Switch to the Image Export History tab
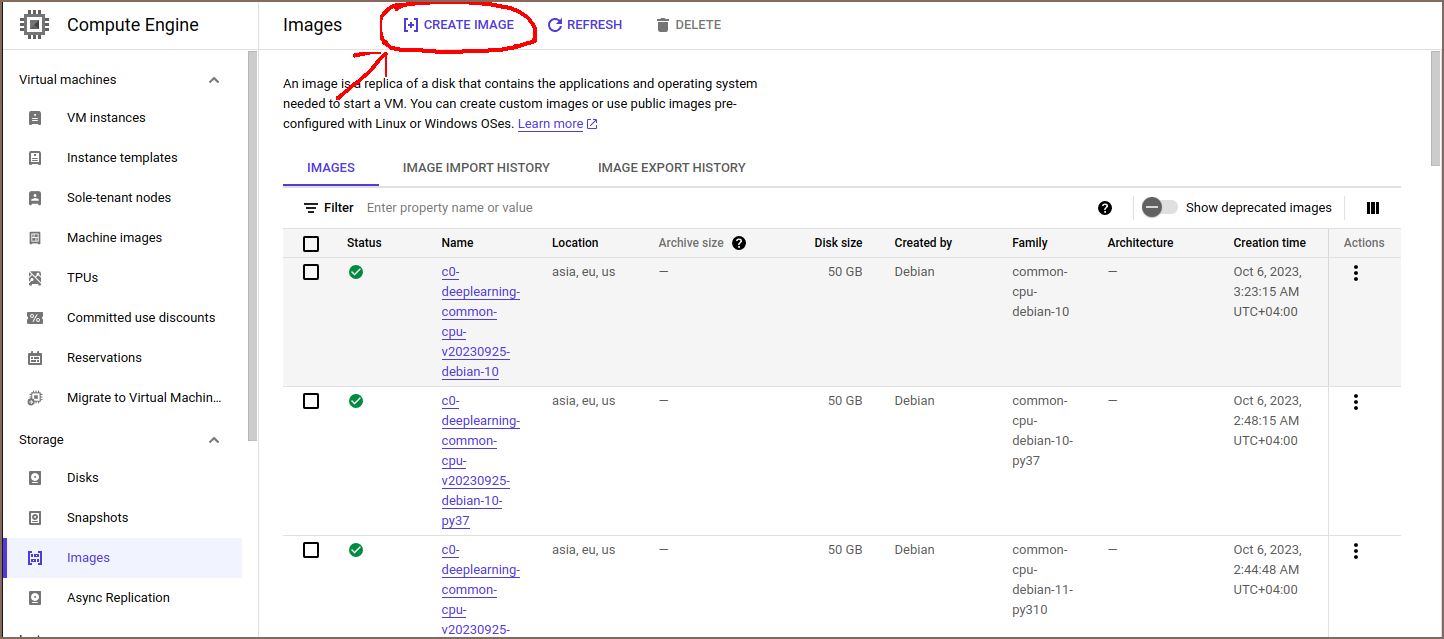 672,168
